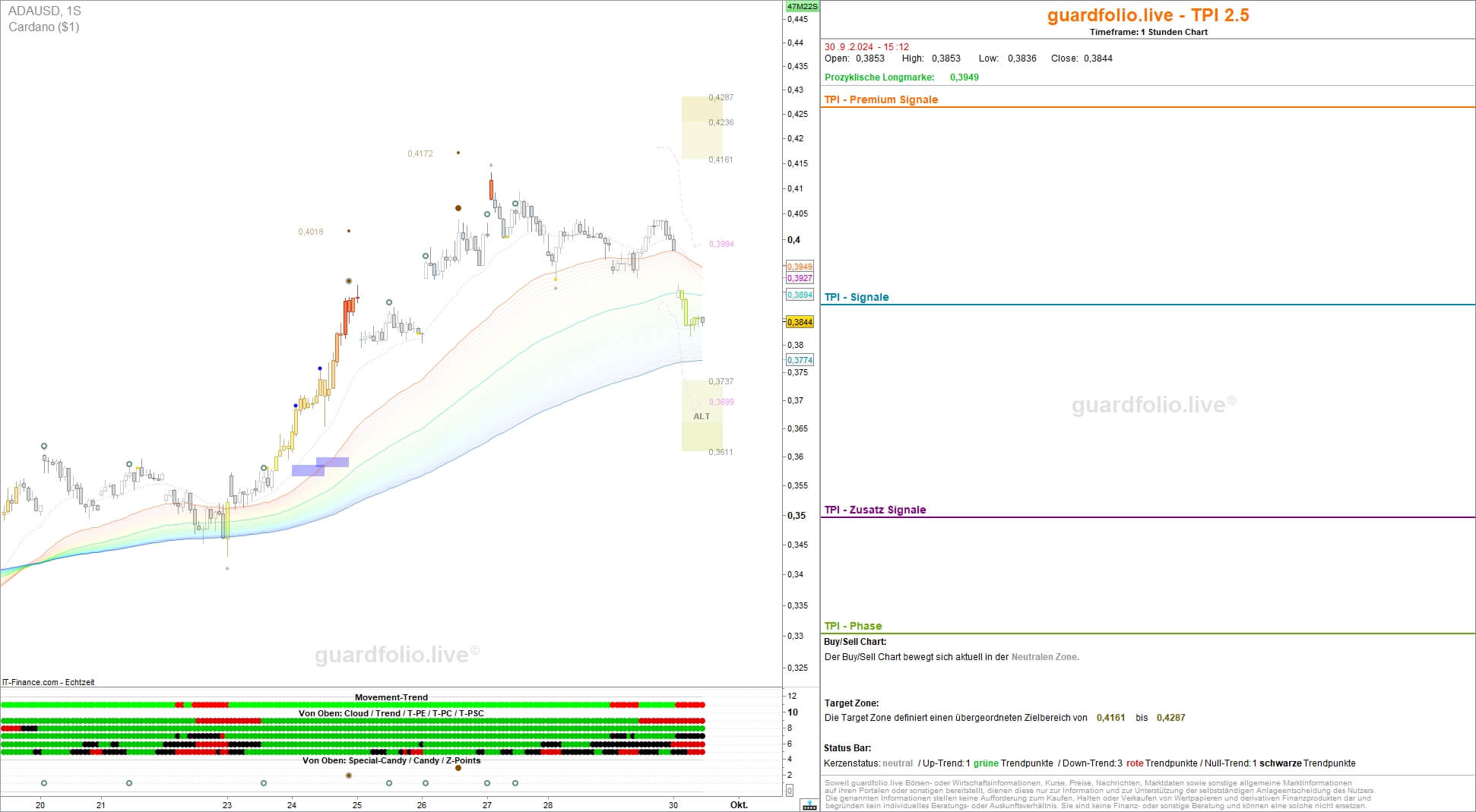Select the teal 0,3894 price axis tag
Screen dimensions: 1476x812
[800, 295]
